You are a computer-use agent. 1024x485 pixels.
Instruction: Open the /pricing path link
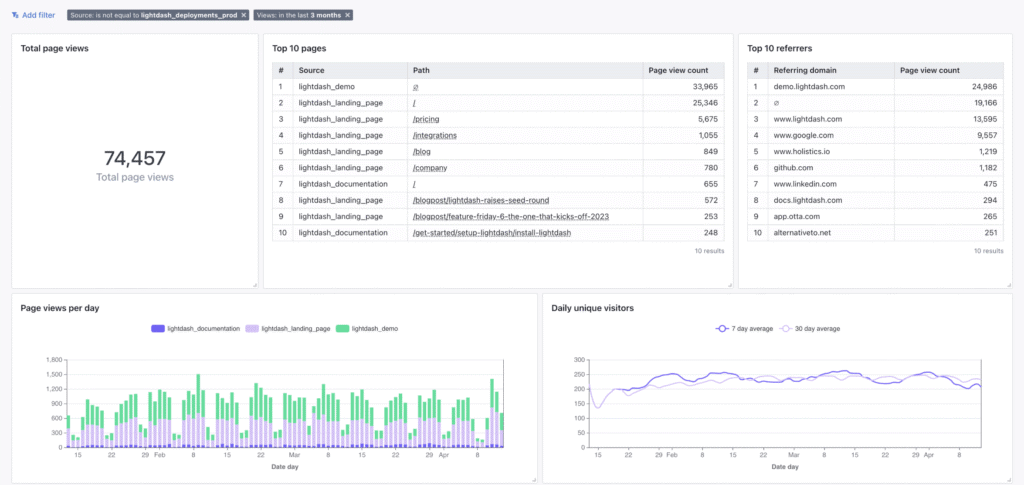pyautogui.click(x=426, y=119)
